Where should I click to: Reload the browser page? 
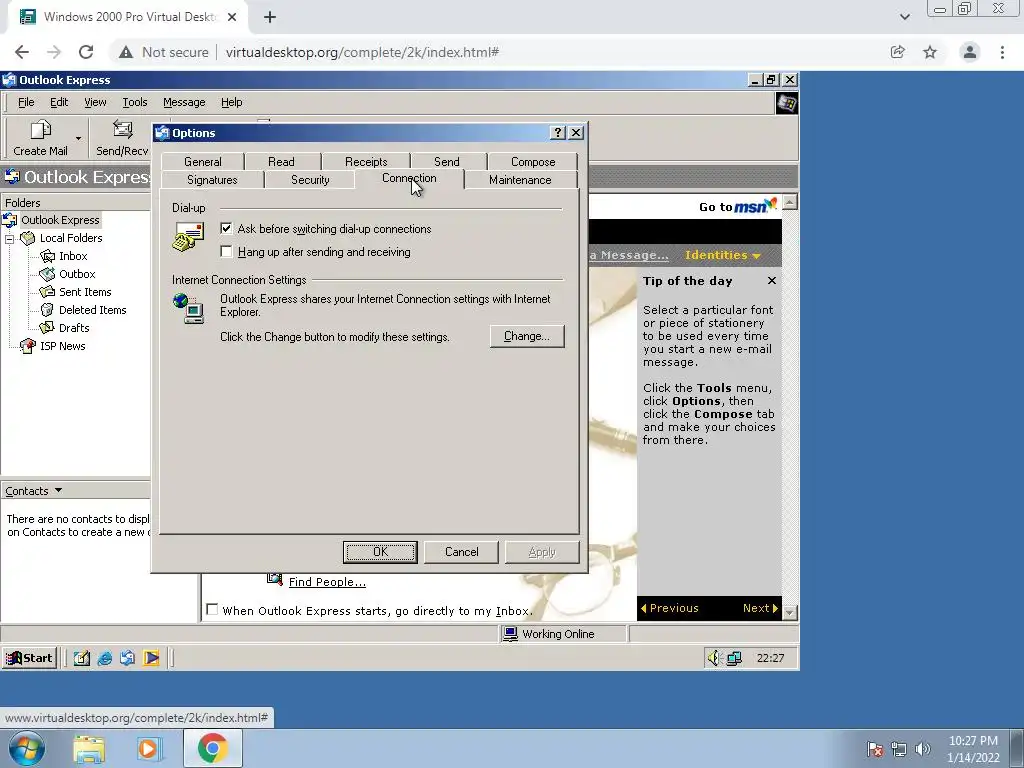pos(86,52)
